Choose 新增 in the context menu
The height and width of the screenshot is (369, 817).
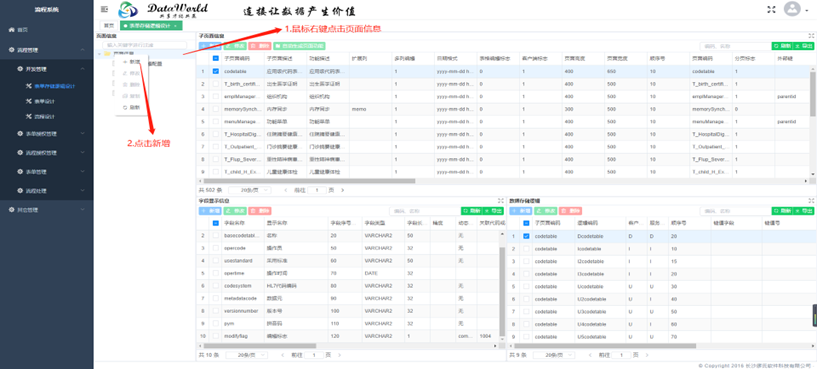tap(132, 62)
